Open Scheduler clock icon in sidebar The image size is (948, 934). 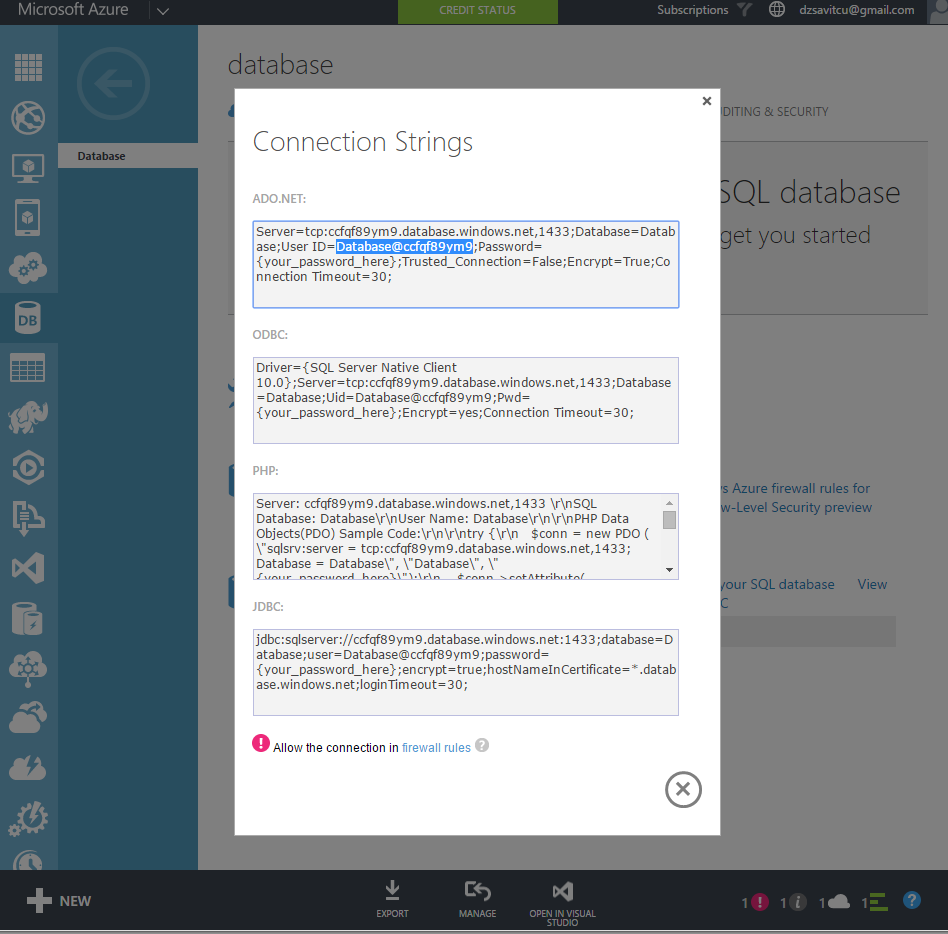[28, 860]
